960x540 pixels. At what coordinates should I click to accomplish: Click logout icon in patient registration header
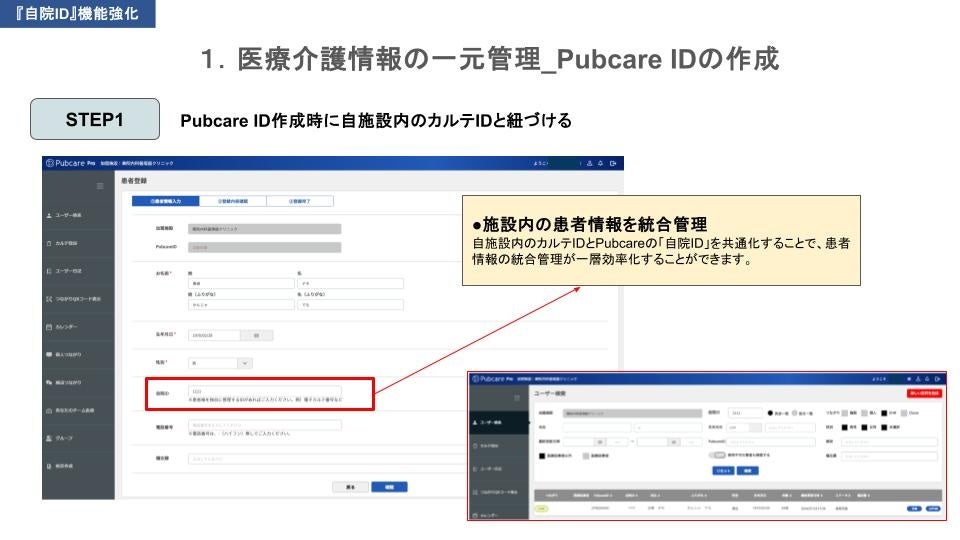(x=613, y=163)
